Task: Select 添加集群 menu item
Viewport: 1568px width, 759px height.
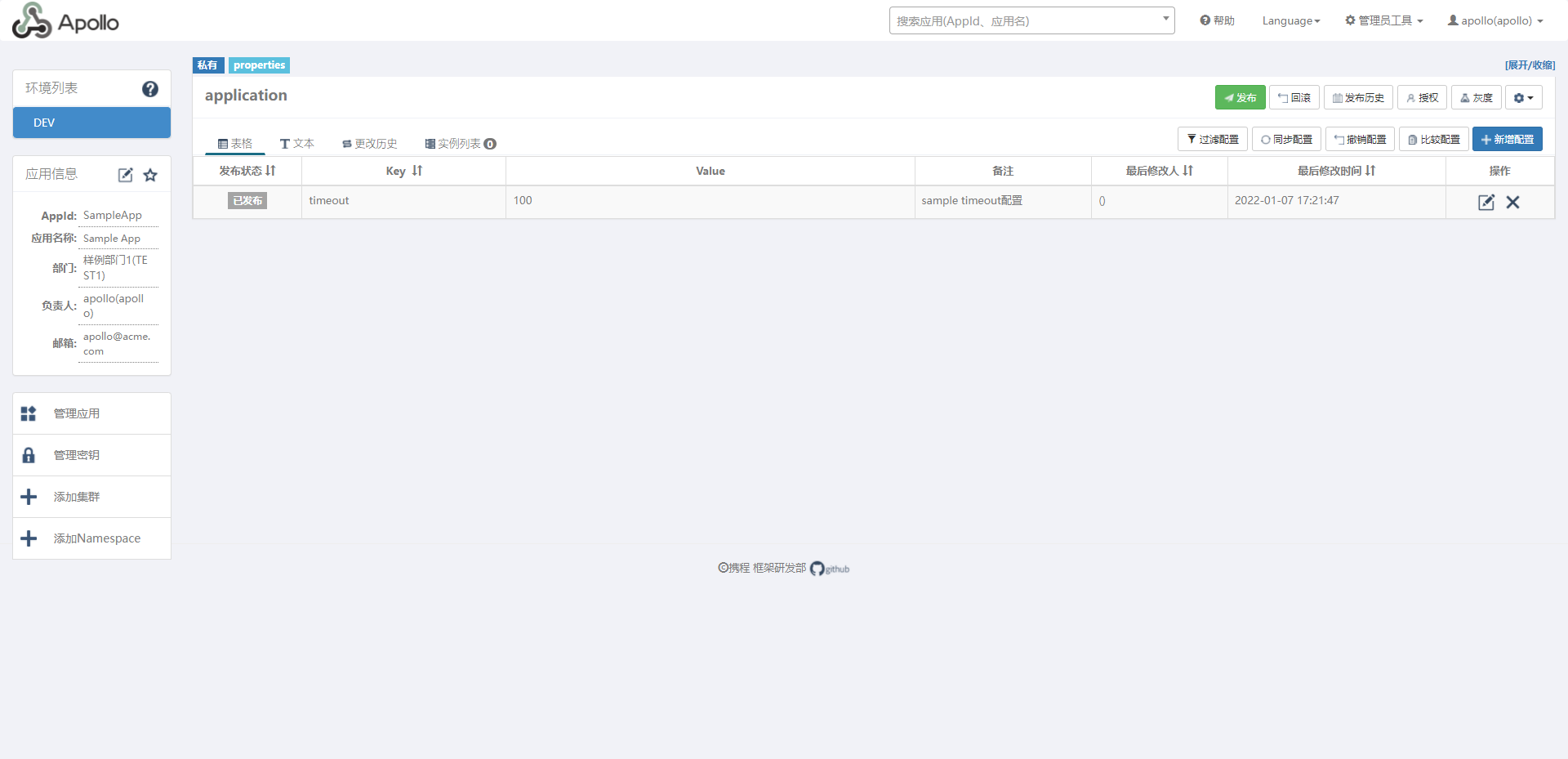Action: tap(91, 497)
